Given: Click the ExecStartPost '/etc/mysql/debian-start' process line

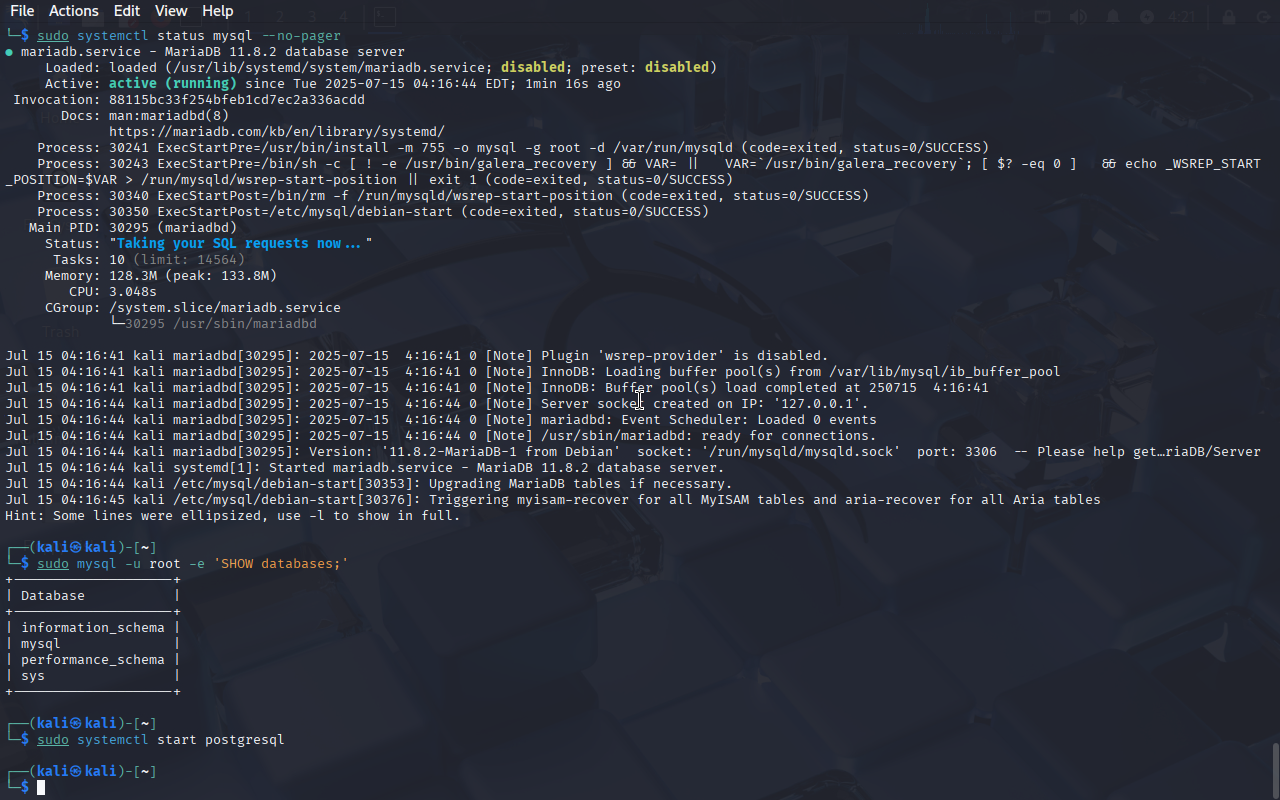Looking at the screenshot, I should 373,212.
